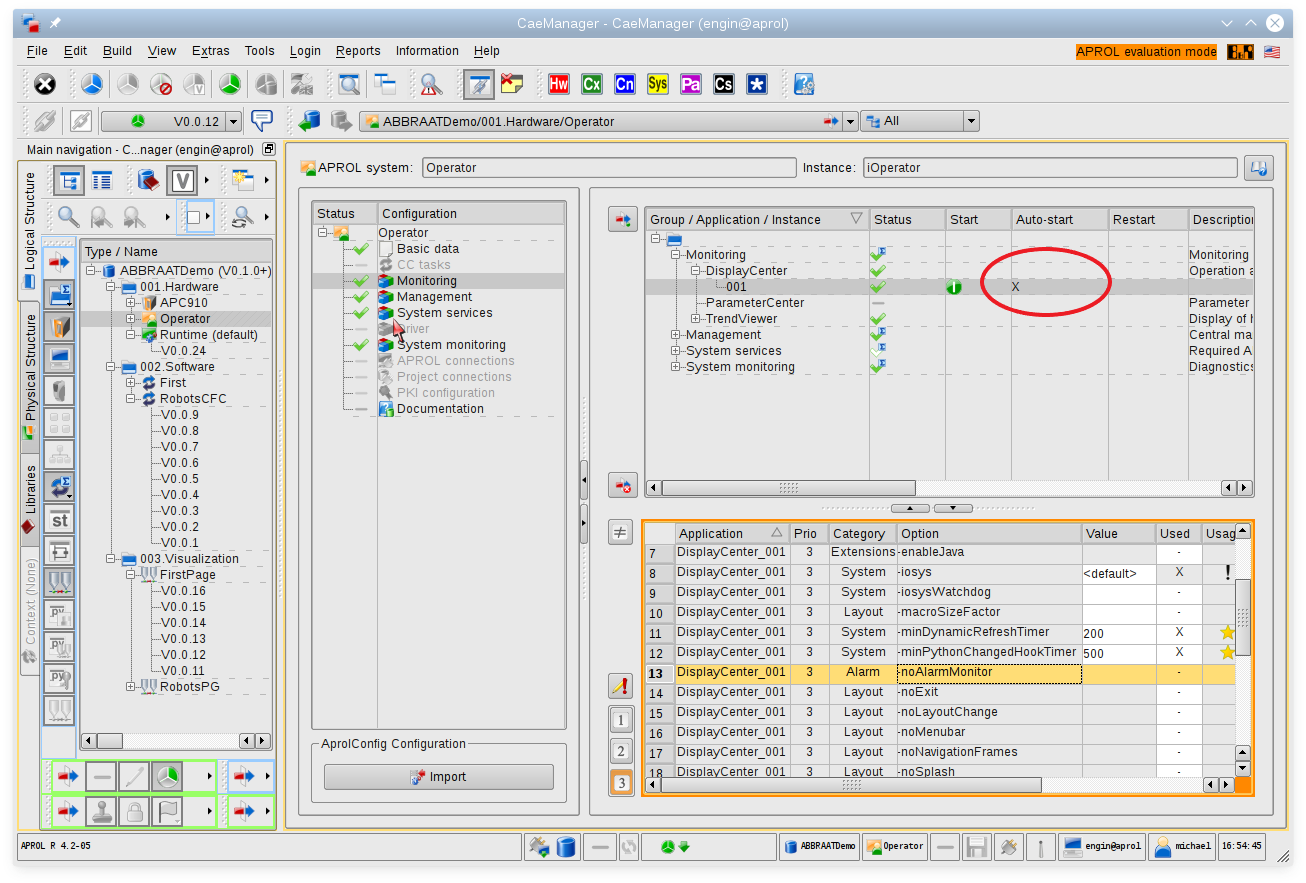The width and height of the screenshot is (1306, 883).
Task: Click the red exclamation warning icon beside options
Action: click(x=621, y=686)
